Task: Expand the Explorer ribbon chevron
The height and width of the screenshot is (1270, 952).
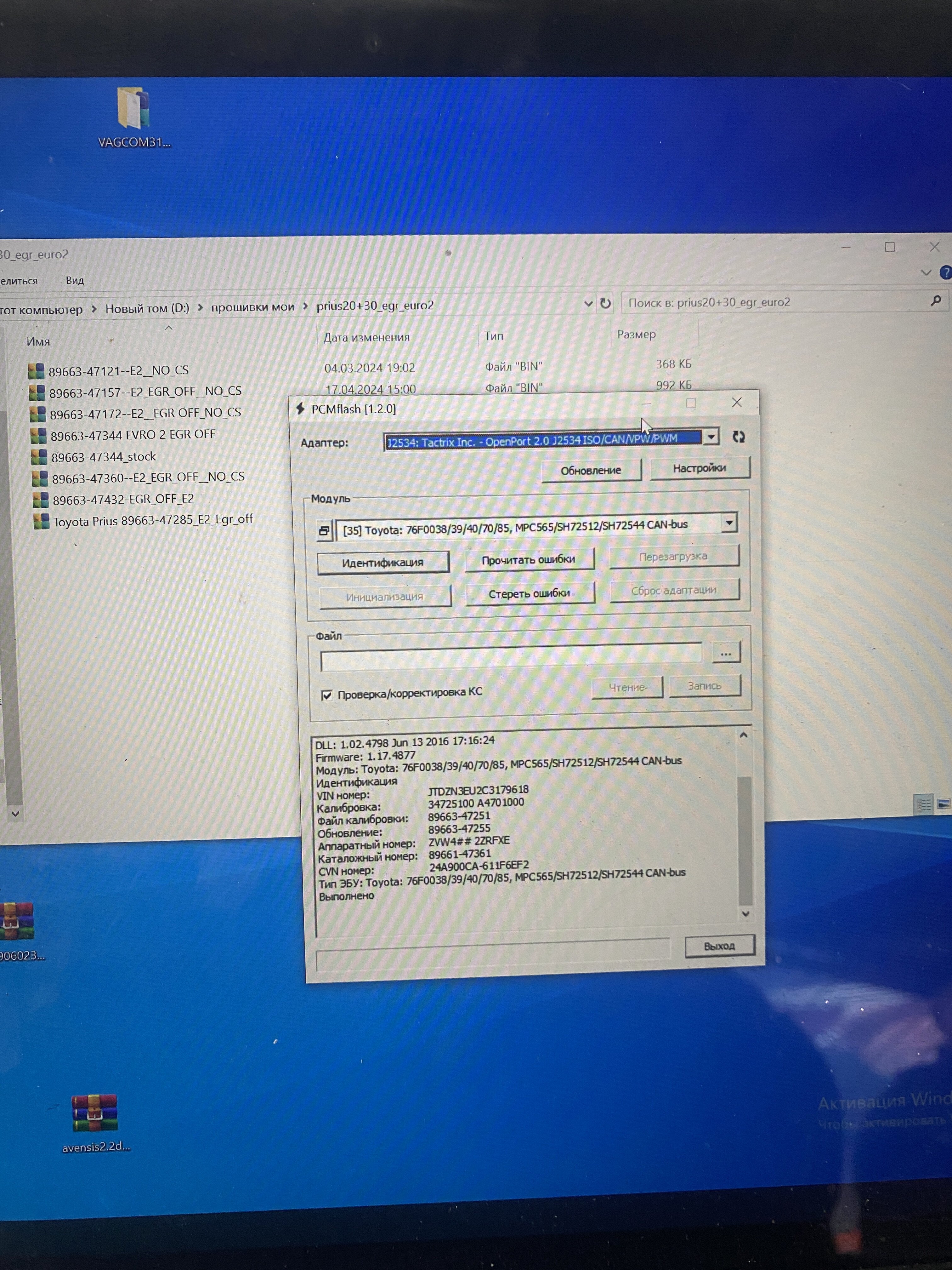Action: coord(926,272)
